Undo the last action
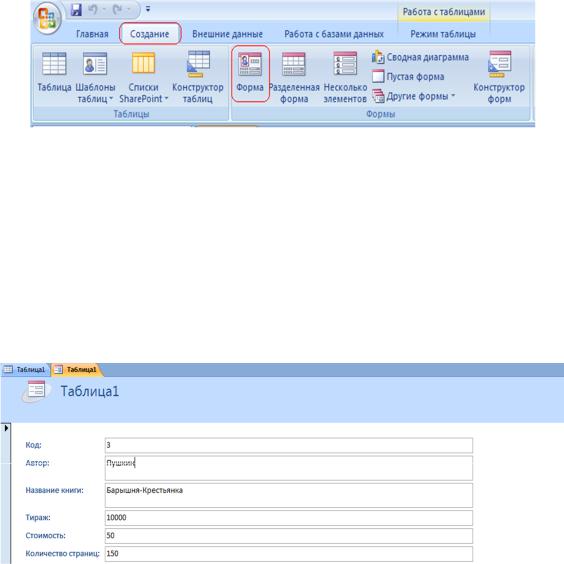The height and width of the screenshot is (564, 564). click(x=93, y=9)
